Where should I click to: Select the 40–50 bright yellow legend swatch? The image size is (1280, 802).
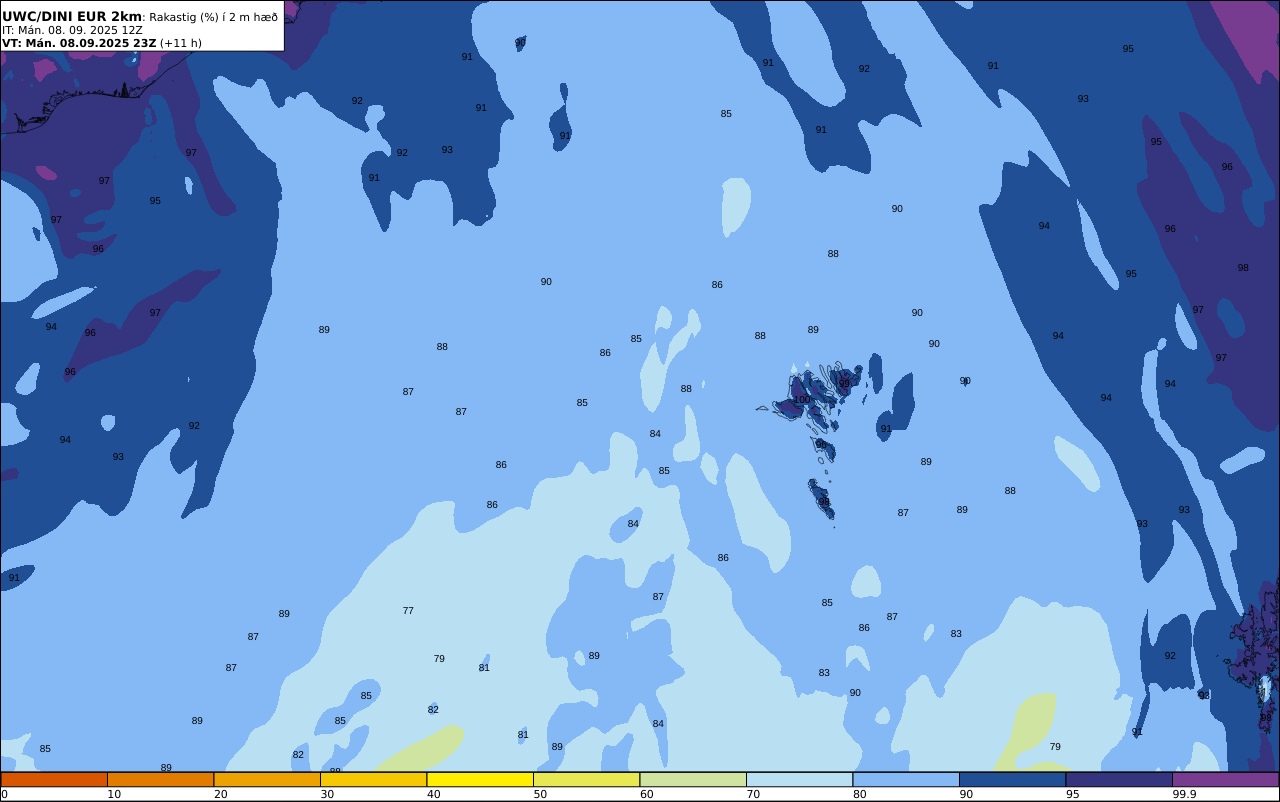(480, 779)
